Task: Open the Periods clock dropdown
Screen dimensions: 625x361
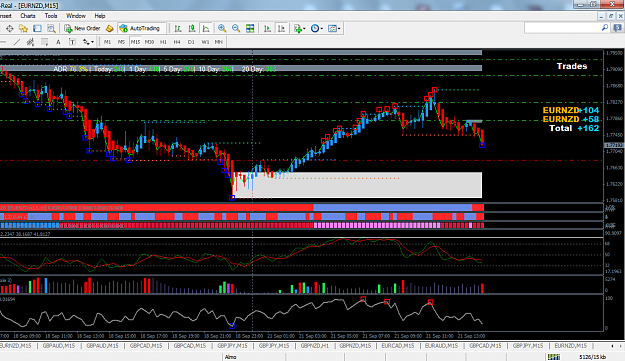Action: [317, 28]
